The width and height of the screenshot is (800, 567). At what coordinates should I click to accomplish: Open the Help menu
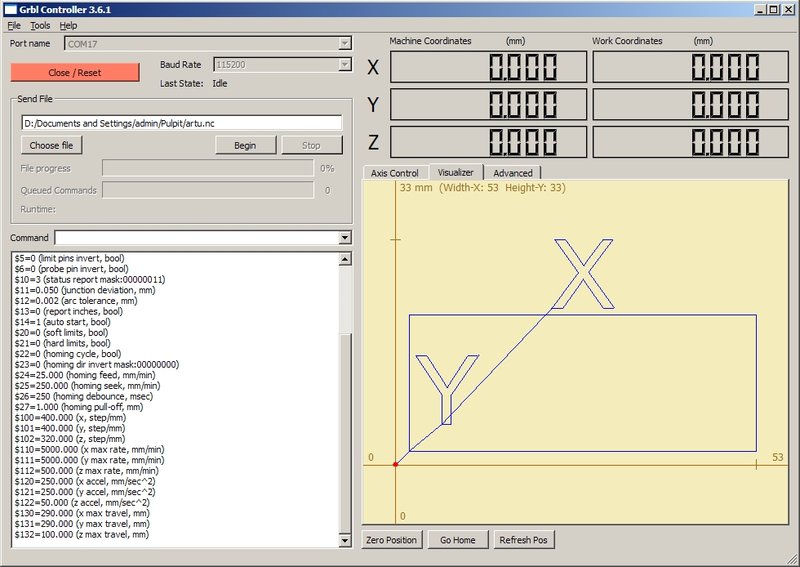68,26
